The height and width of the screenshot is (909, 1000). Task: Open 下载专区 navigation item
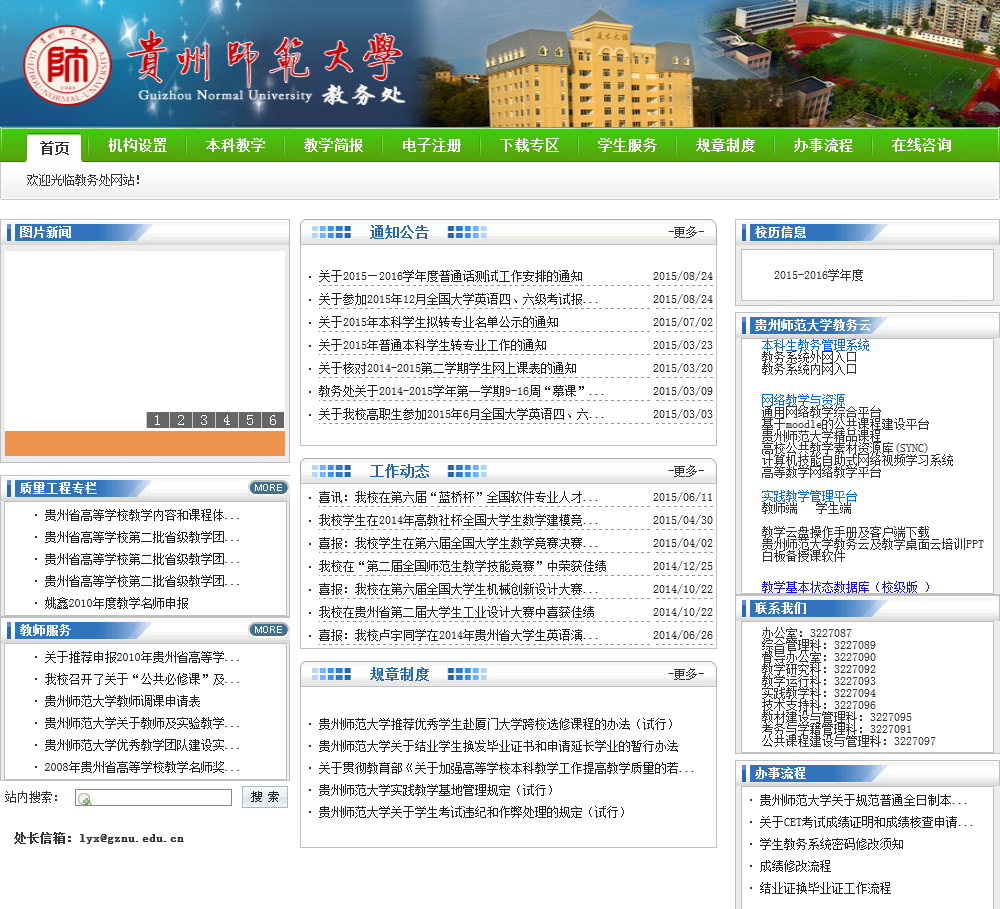click(529, 145)
